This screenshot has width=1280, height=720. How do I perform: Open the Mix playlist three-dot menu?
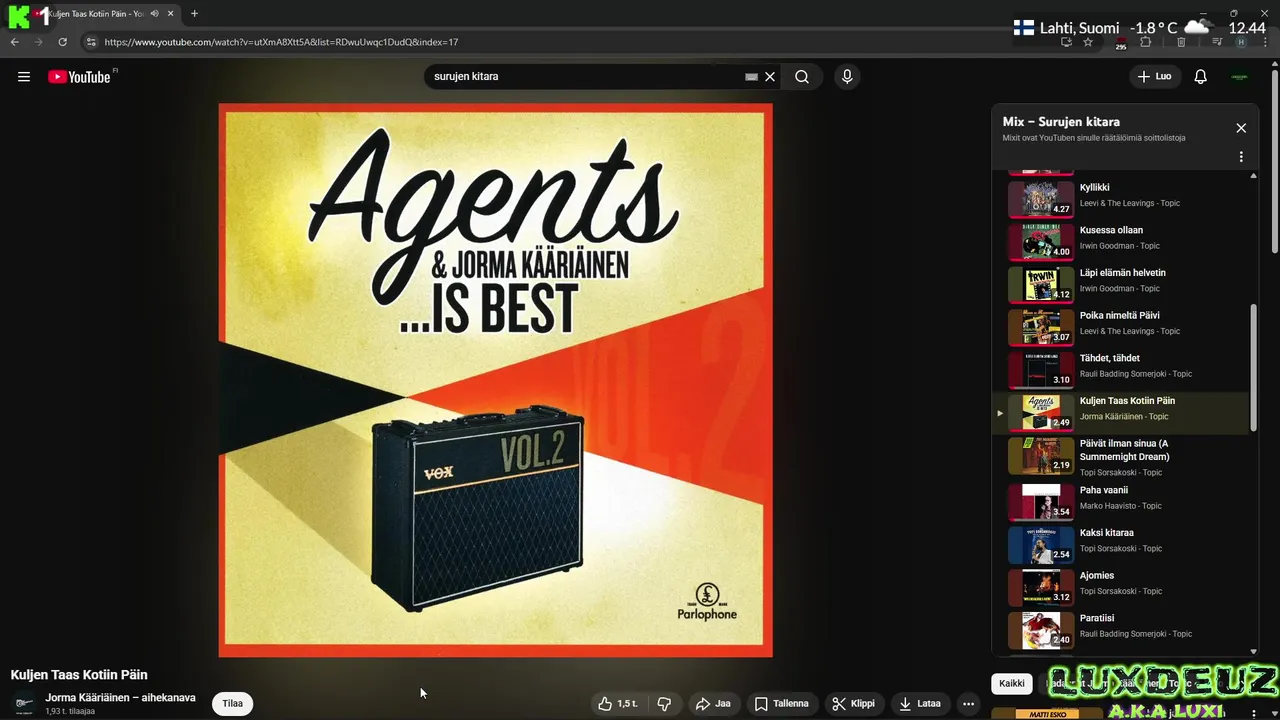1241,157
